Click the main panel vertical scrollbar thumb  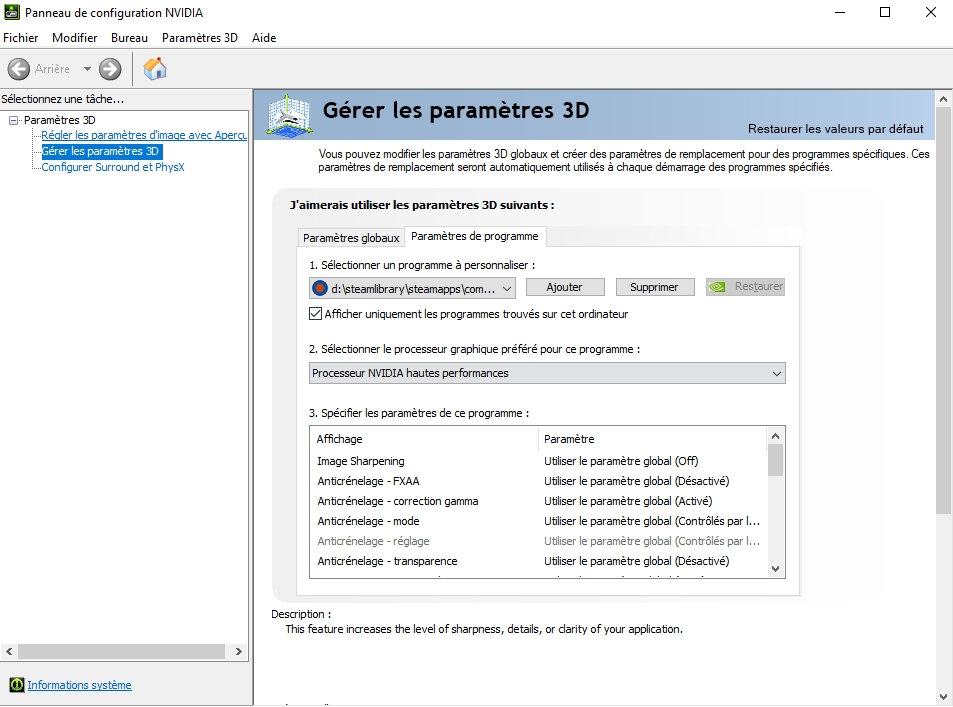coord(943,311)
